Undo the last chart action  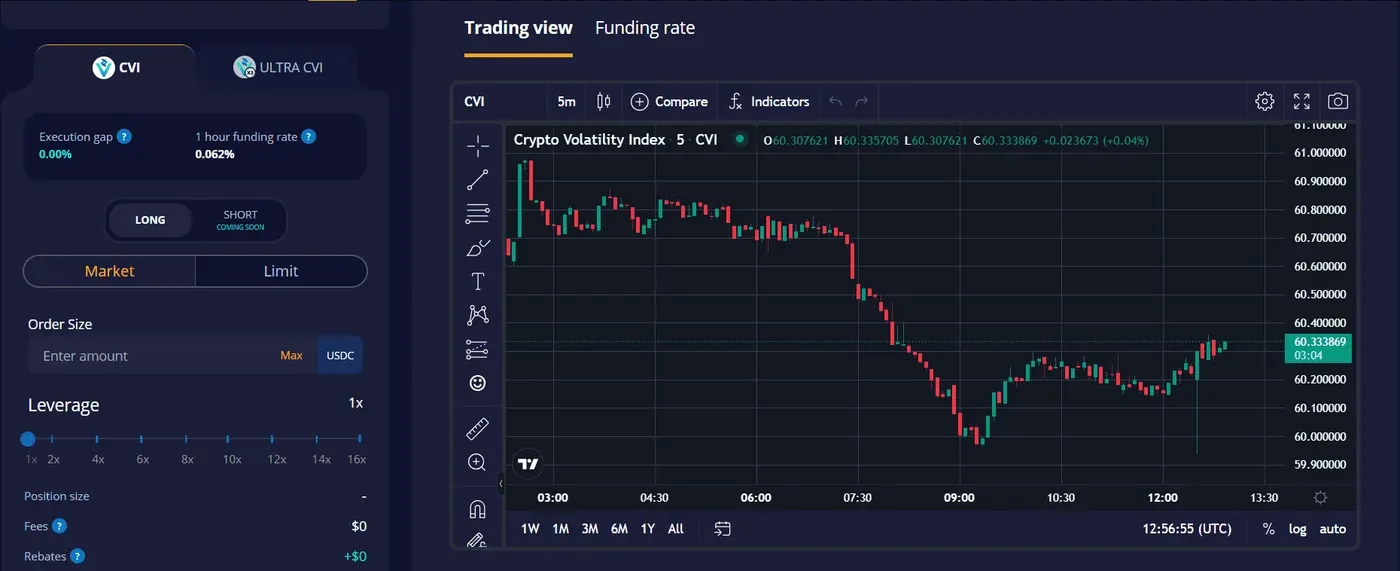tap(836, 101)
